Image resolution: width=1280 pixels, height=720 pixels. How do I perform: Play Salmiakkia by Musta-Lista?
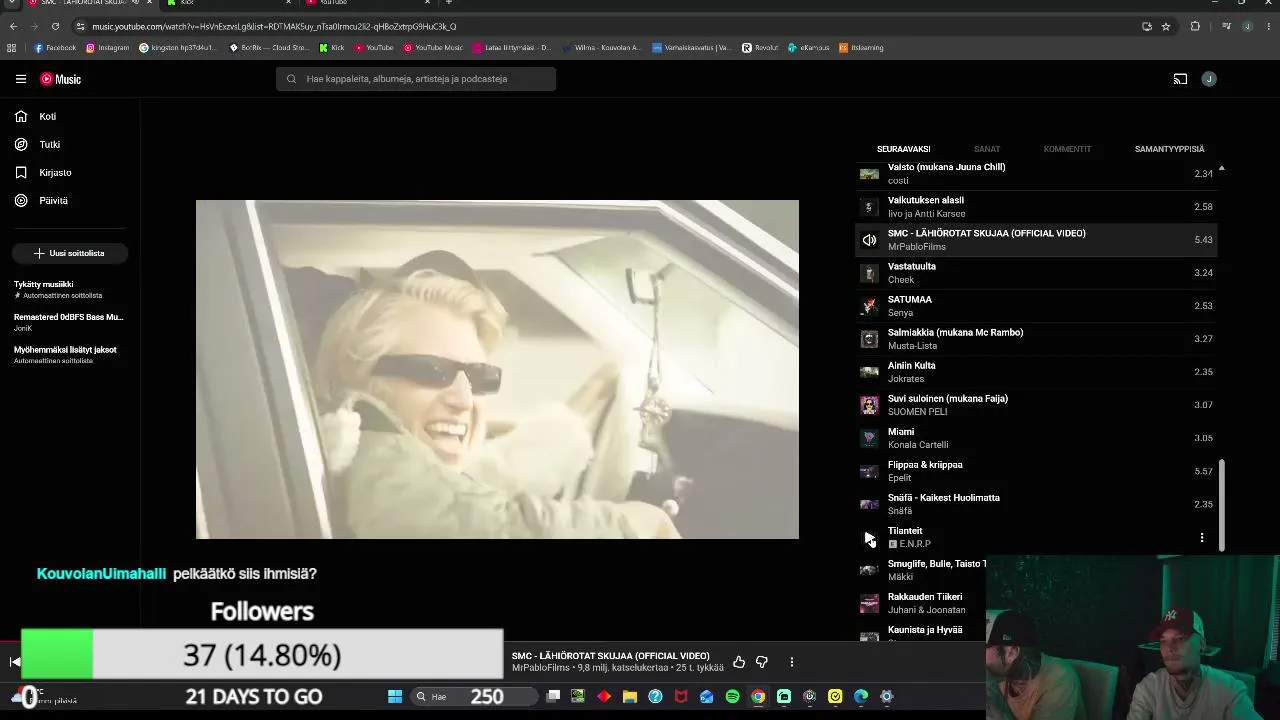tap(1036, 339)
